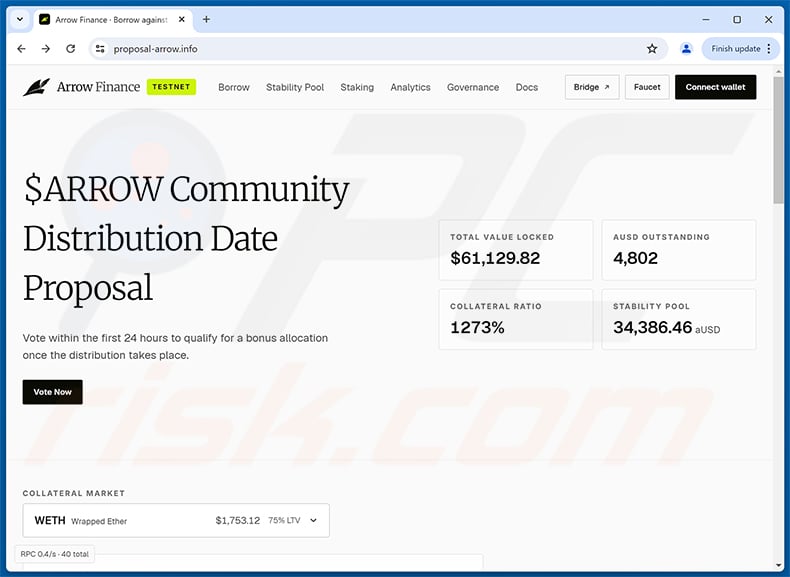Click the AUSD Outstanding 4,802 value
The width and height of the screenshot is (790, 577).
(x=635, y=258)
